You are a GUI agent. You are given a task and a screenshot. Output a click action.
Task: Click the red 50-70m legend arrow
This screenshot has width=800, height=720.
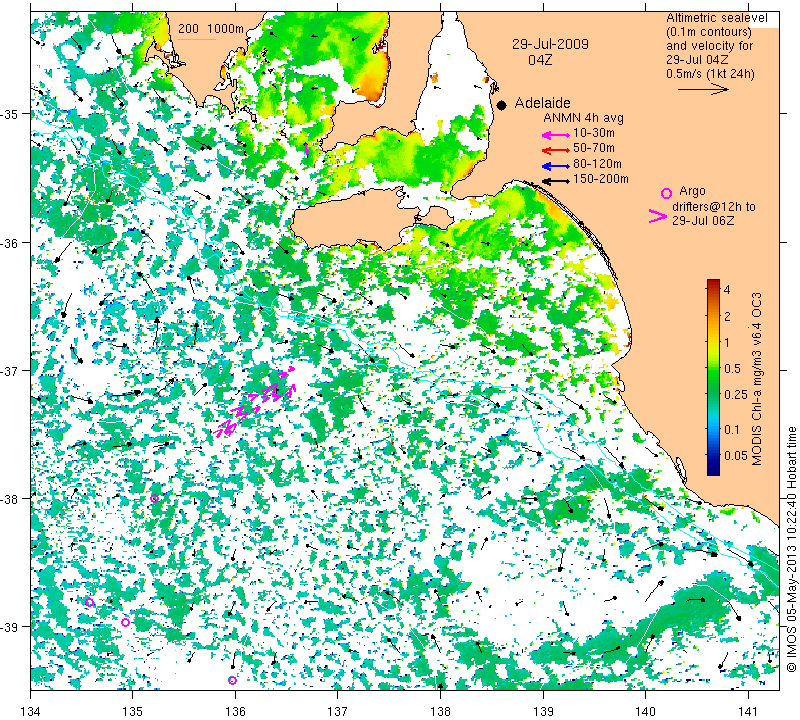click(556, 150)
